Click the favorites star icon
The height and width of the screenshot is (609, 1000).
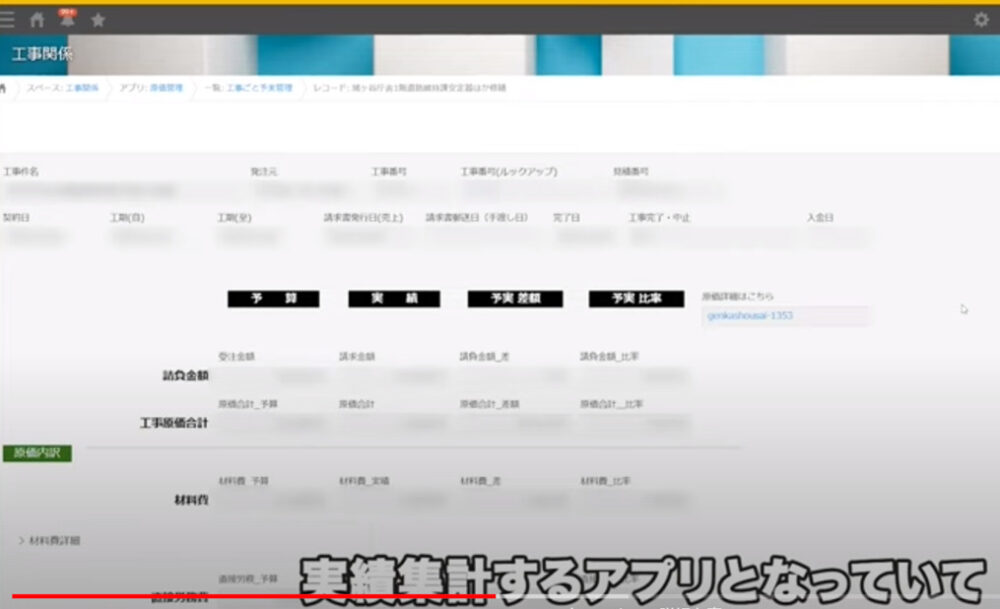(96, 18)
